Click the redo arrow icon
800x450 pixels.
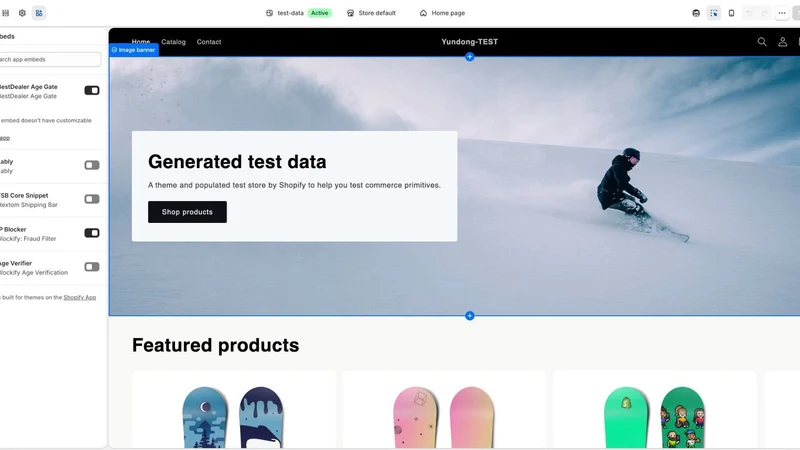pyautogui.click(x=764, y=13)
